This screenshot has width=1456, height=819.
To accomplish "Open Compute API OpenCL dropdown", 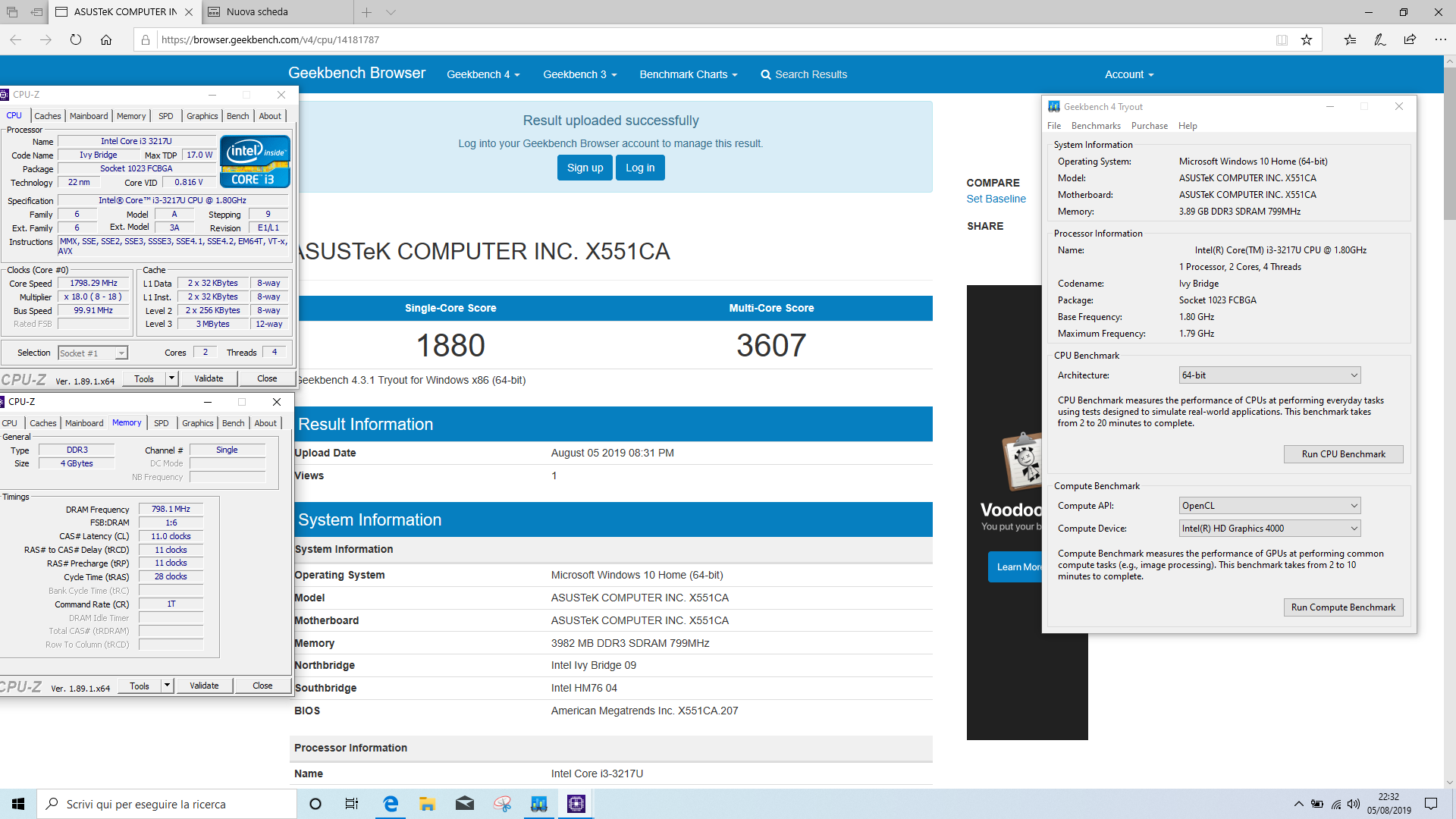I will [1269, 506].
